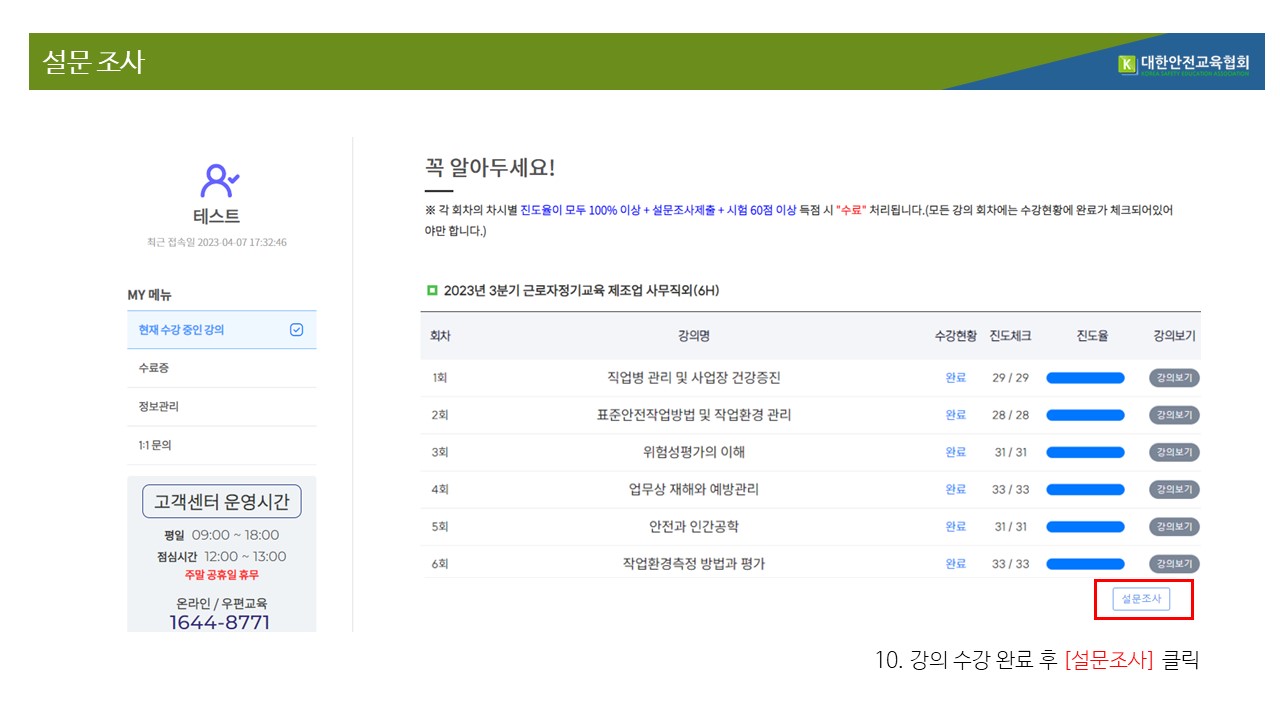Open 강의보기 for 6회 작업환경측정 방법과 평가
Screen dimensions: 1280x720
(1174, 564)
